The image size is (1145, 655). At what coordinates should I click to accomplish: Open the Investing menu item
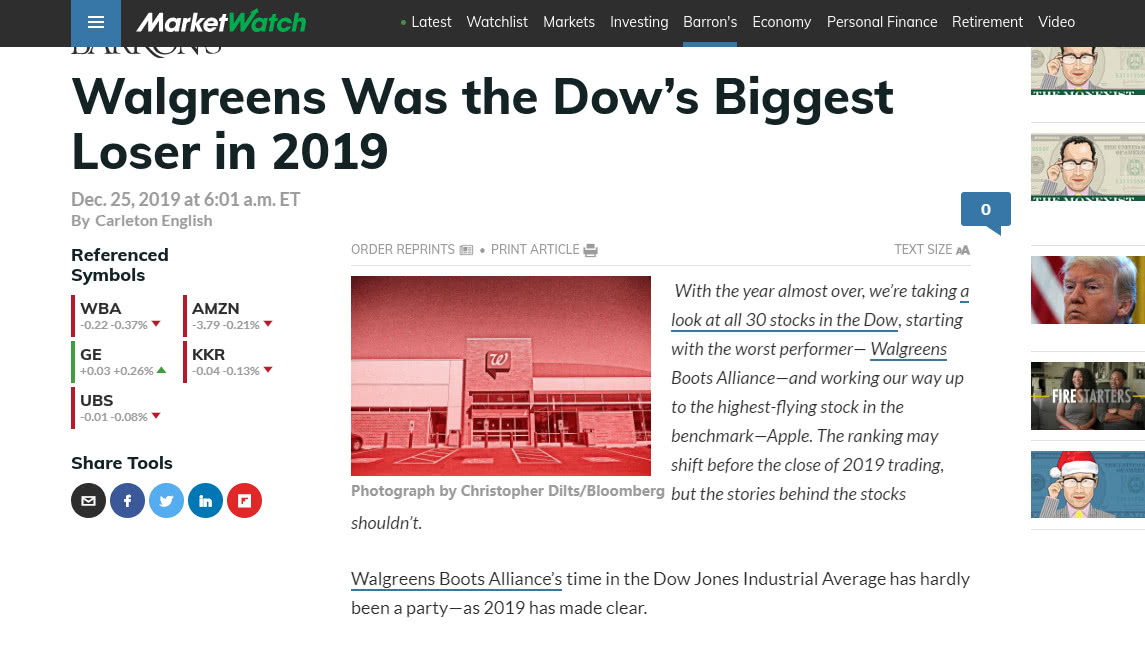click(639, 22)
